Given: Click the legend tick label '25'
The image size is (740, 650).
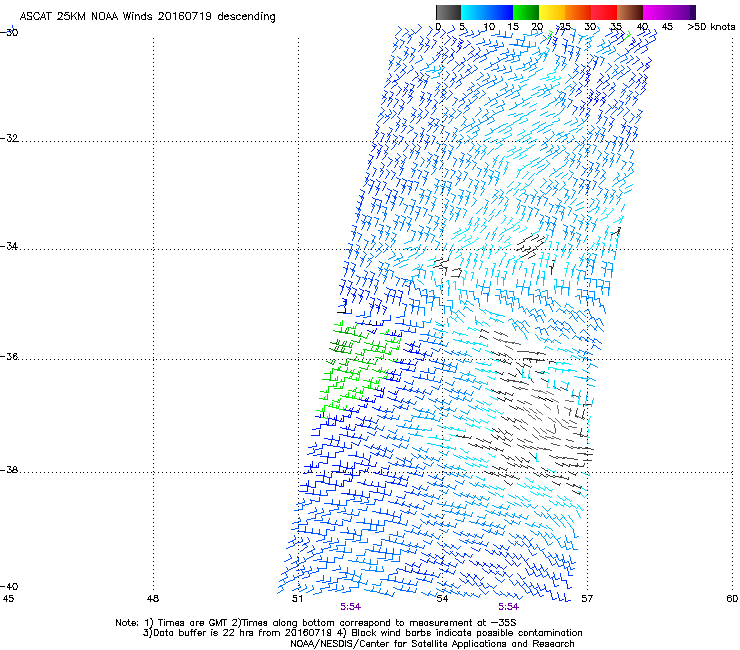Looking at the screenshot, I should (565, 27).
